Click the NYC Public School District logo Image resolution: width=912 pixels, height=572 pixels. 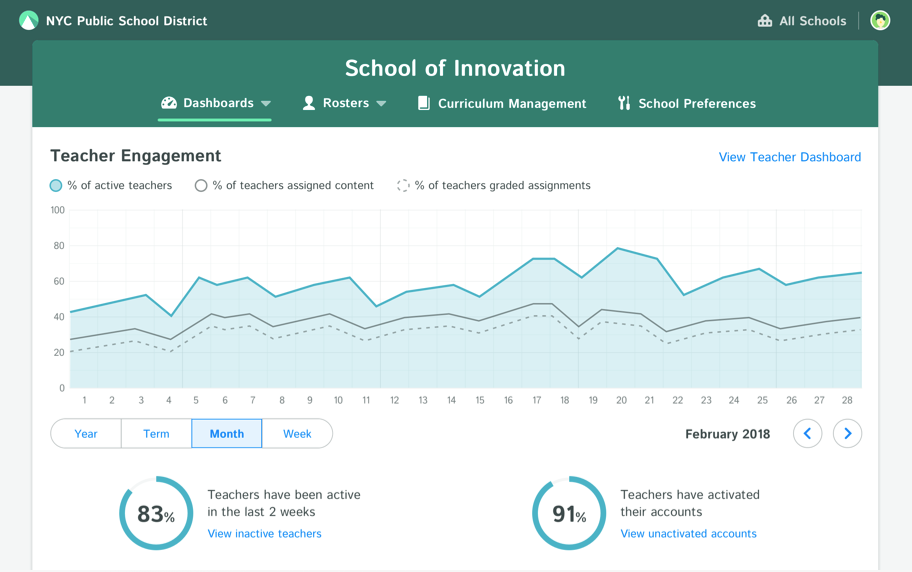[28, 21]
